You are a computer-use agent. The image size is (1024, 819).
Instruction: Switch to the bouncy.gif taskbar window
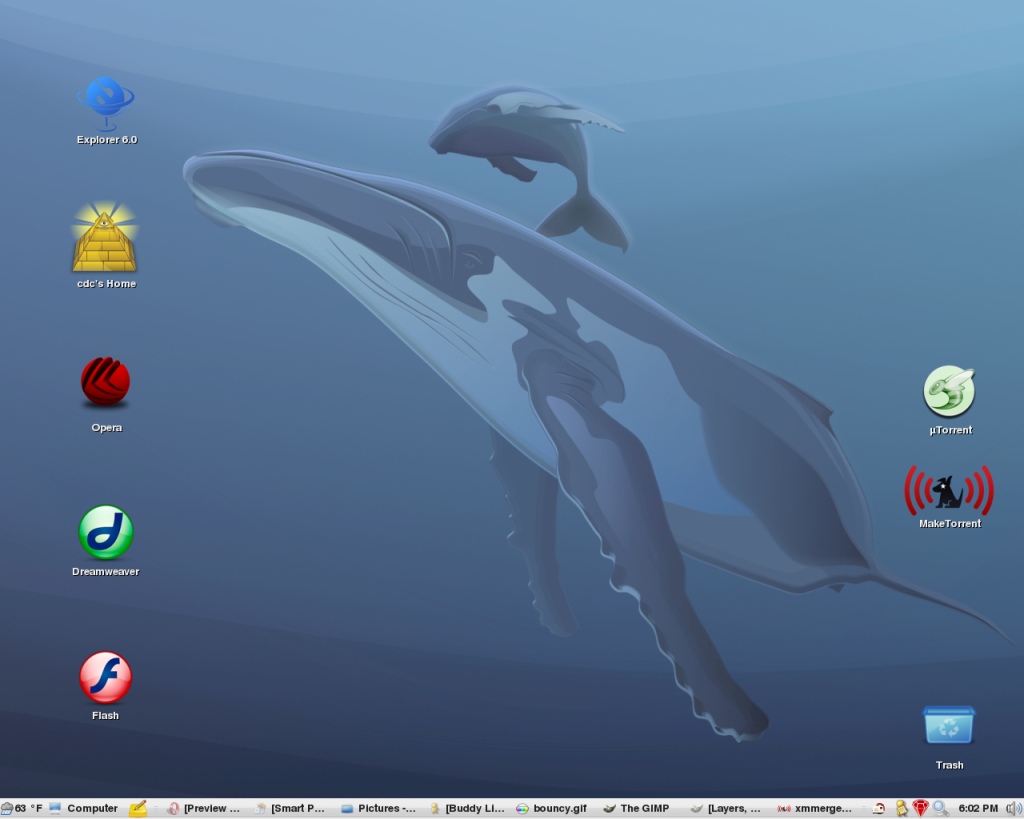tap(552, 809)
